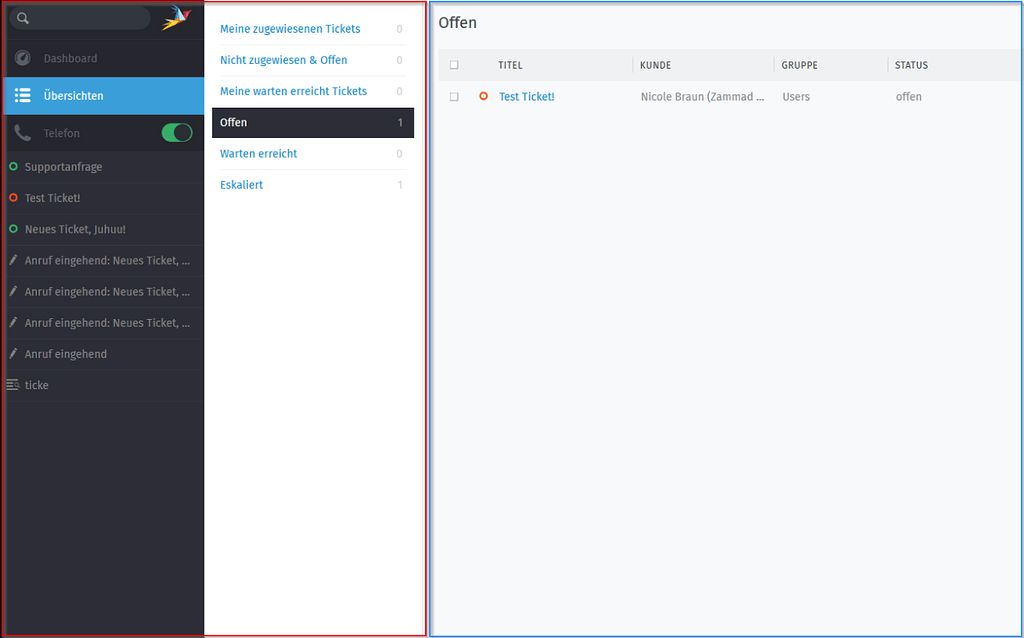
Task: Click the green status dot on Supportanfrage
Action: tap(11, 167)
